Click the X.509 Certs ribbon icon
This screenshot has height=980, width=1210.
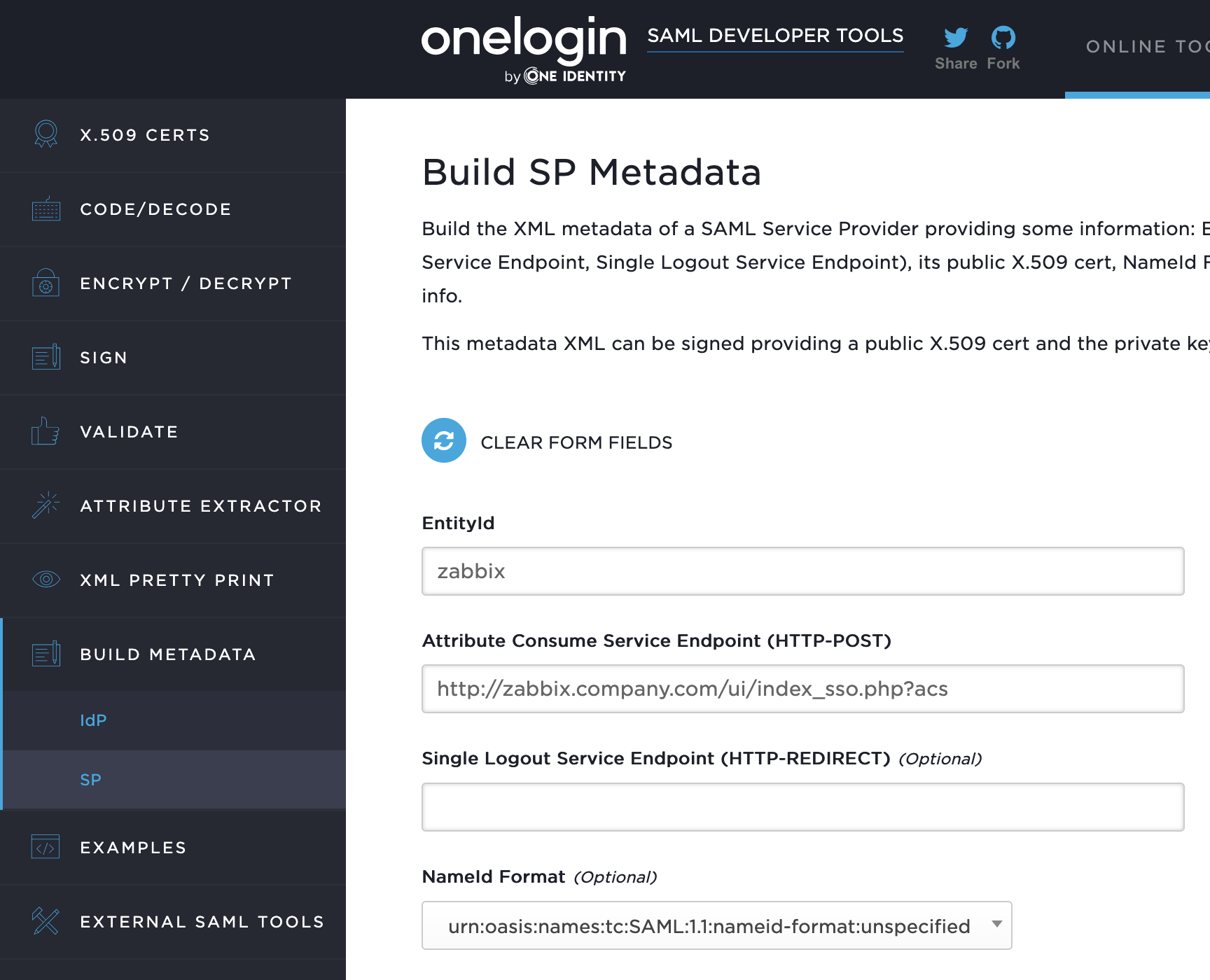46,134
